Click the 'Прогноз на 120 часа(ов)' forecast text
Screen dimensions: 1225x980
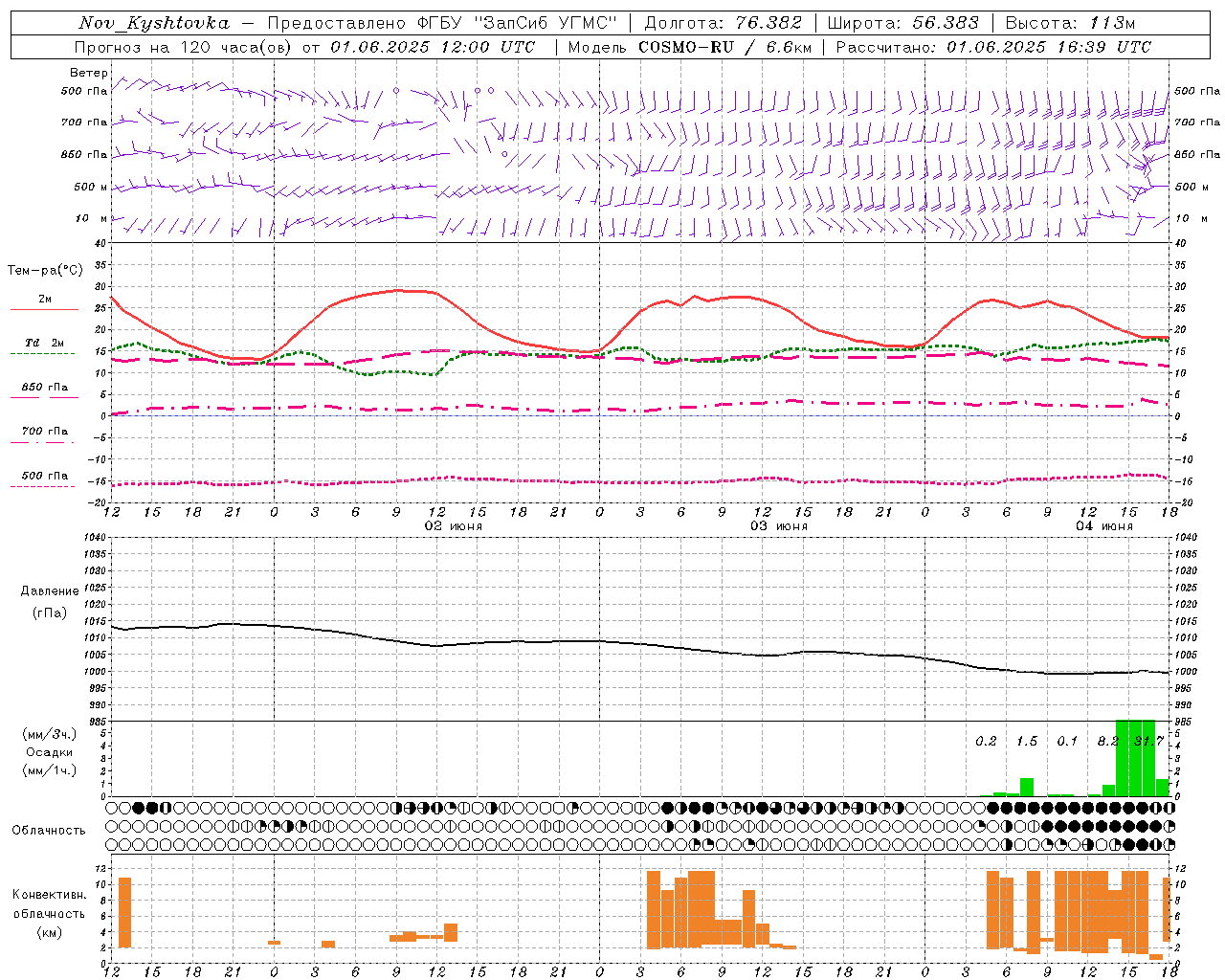click(184, 47)
